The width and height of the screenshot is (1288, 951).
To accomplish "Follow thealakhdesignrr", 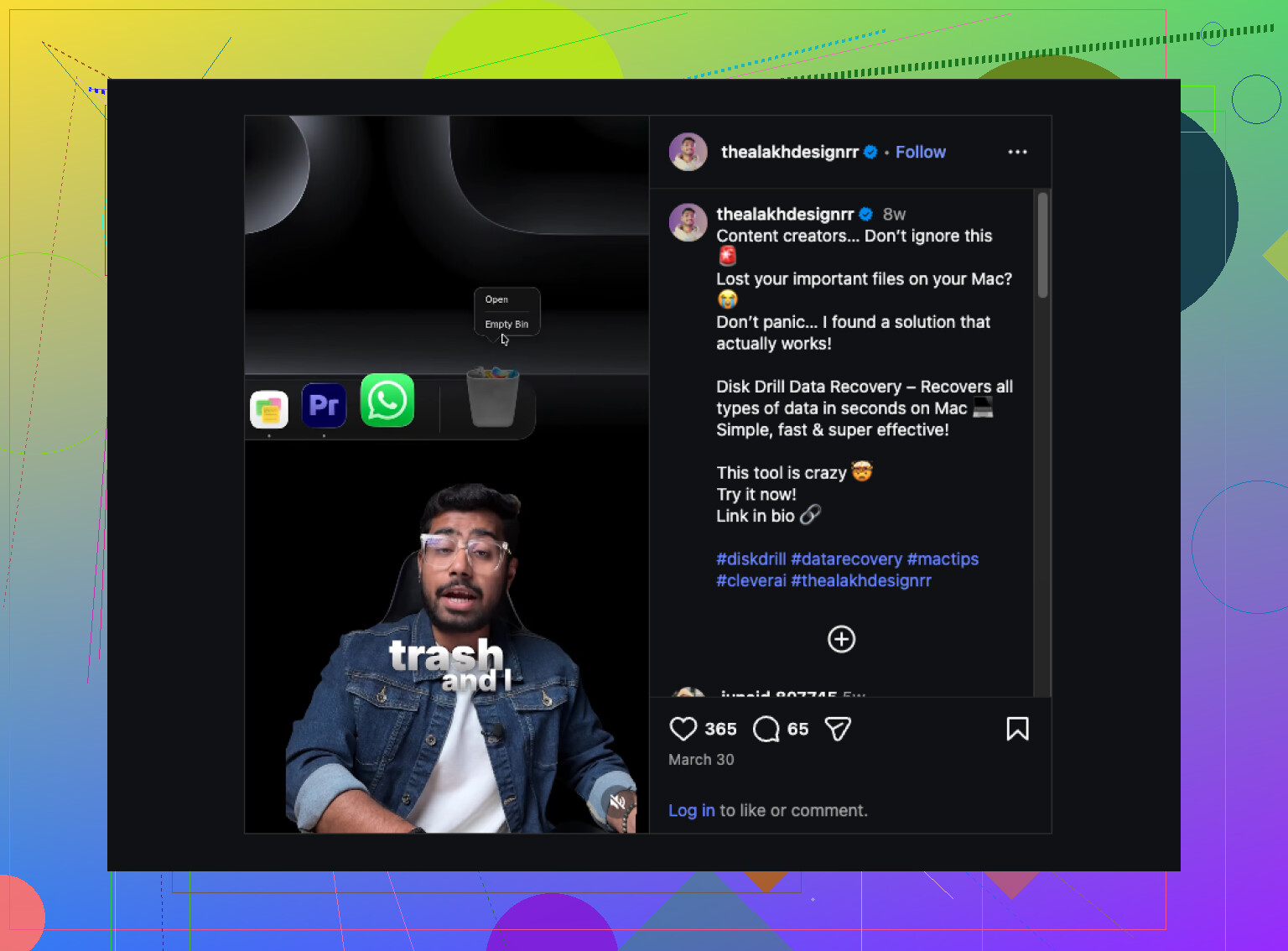I will point(920,152).
